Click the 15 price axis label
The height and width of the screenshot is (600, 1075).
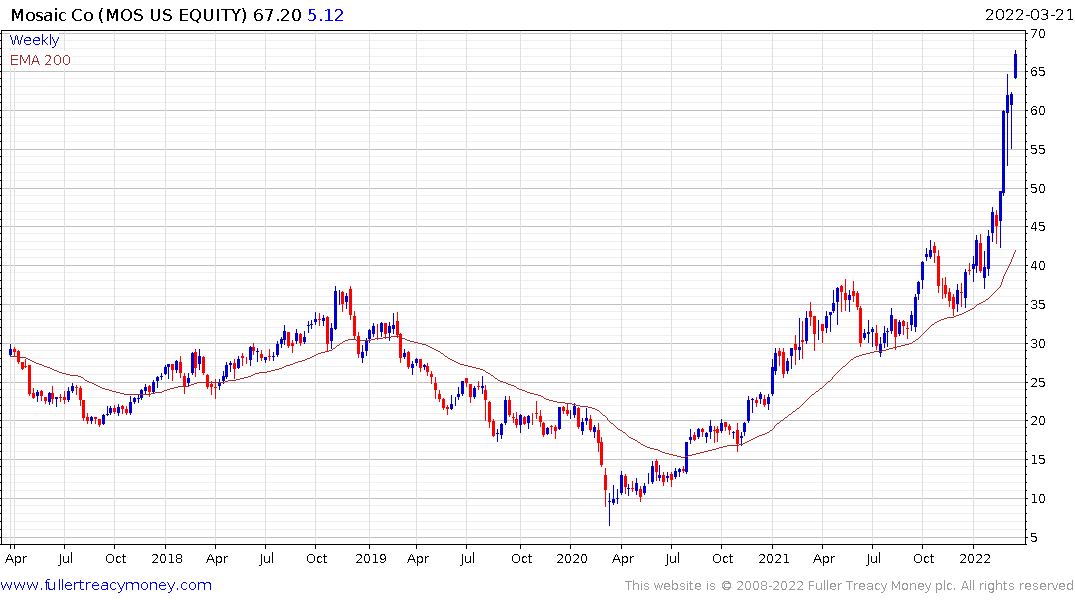(1038, 459)
